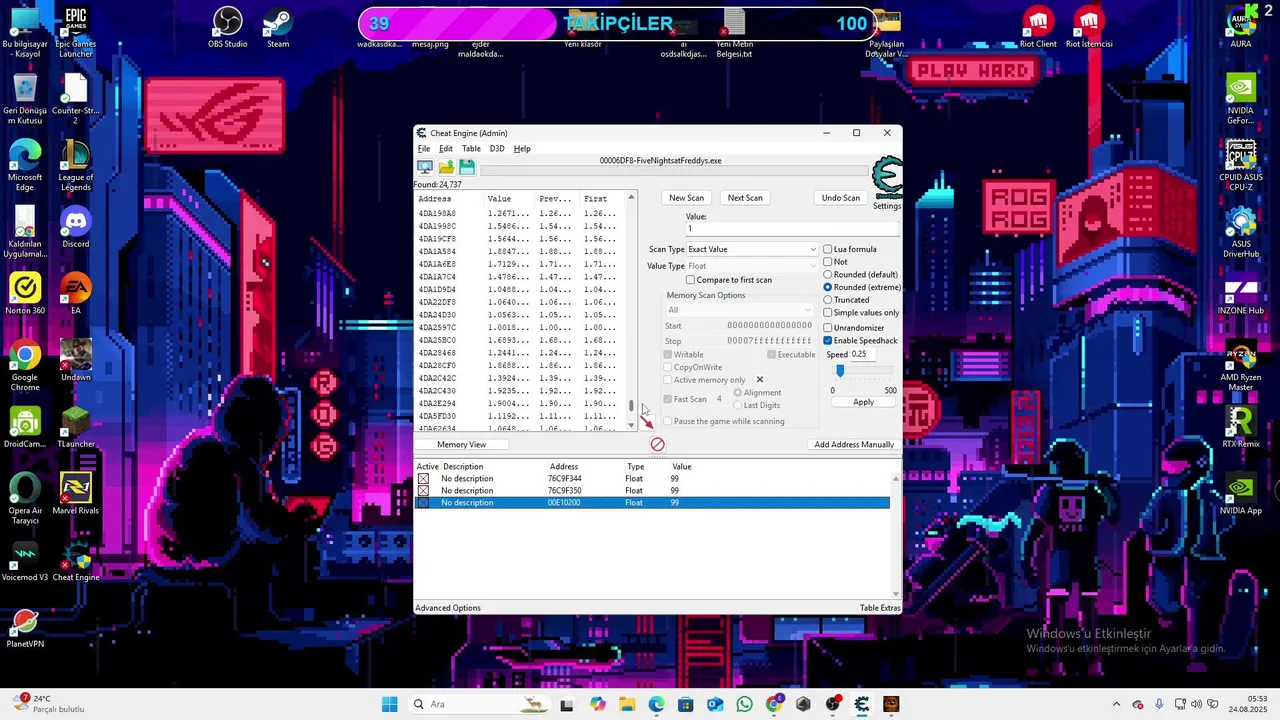This screenshot has height=720, width=1280.
Task: Open the D3D menu
Action: coord(497,149)
